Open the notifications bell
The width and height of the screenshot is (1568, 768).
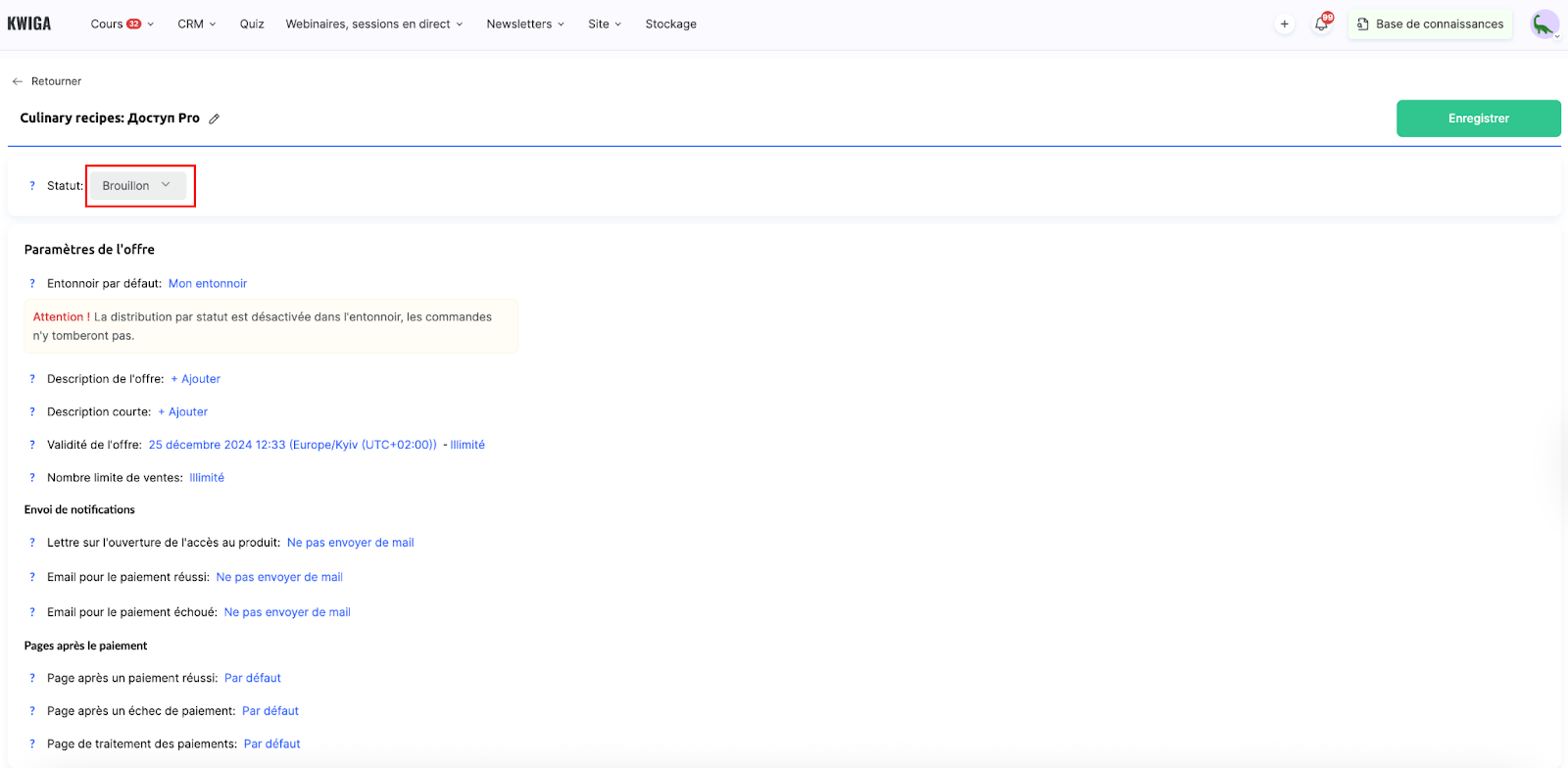[x=1321, y=24]
